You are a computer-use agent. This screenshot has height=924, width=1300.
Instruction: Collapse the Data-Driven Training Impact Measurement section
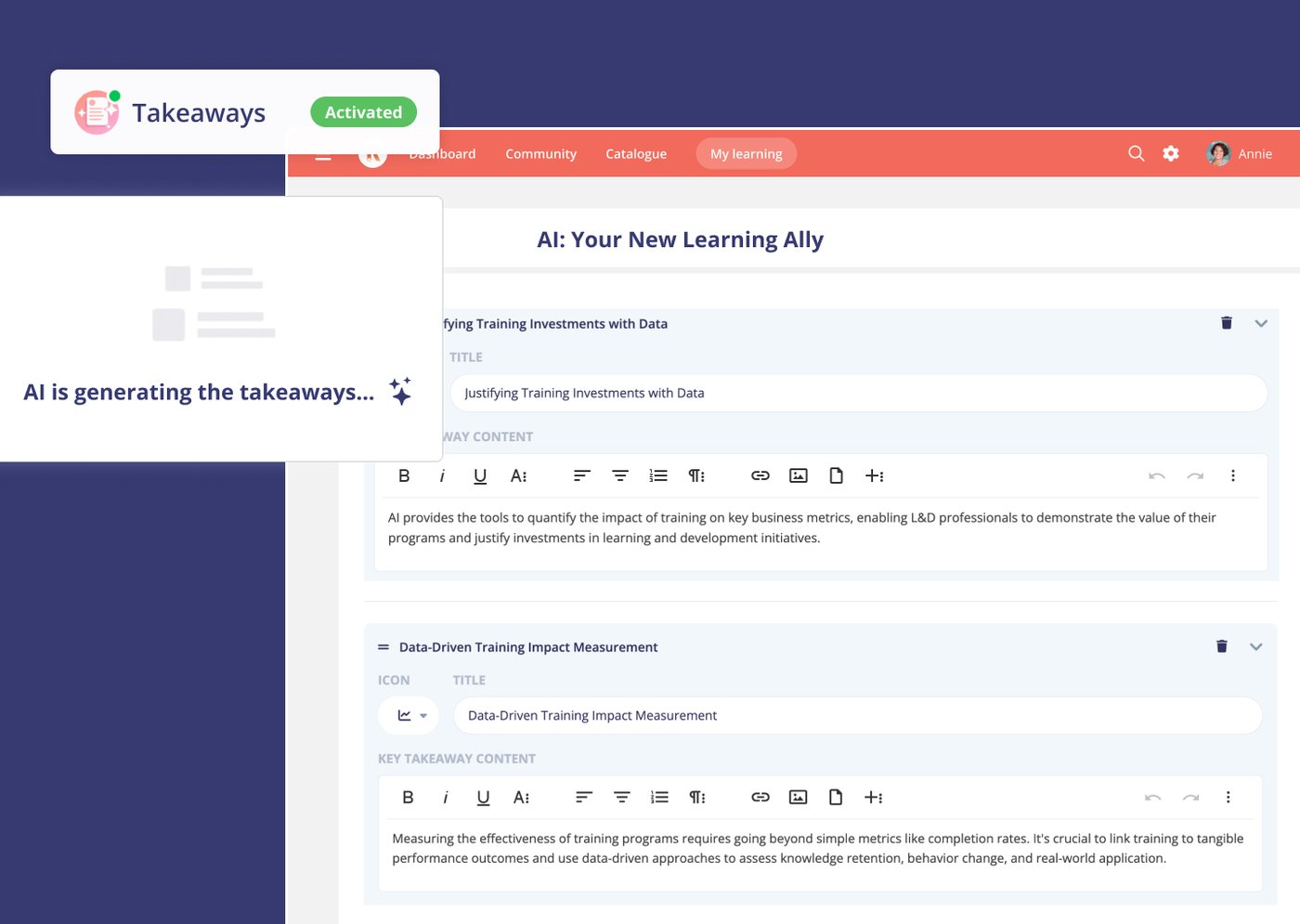click(1256, 646)
